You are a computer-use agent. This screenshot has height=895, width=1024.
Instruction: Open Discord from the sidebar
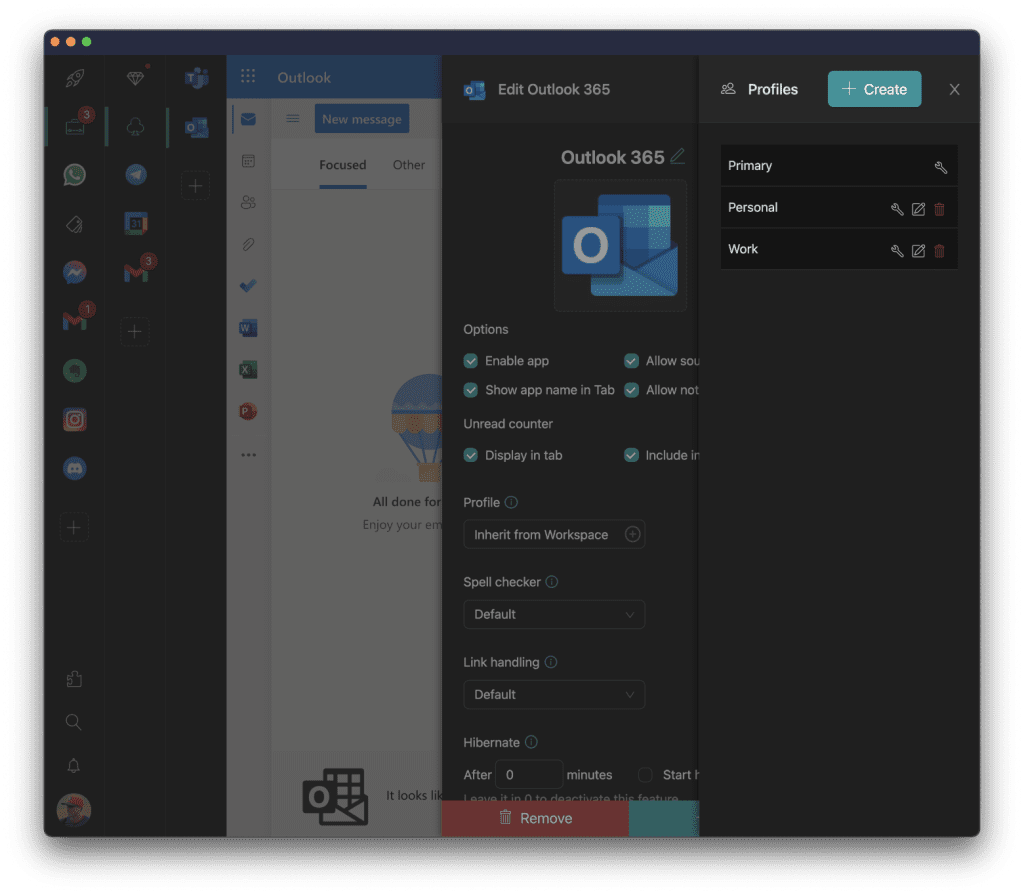point(75,468)
